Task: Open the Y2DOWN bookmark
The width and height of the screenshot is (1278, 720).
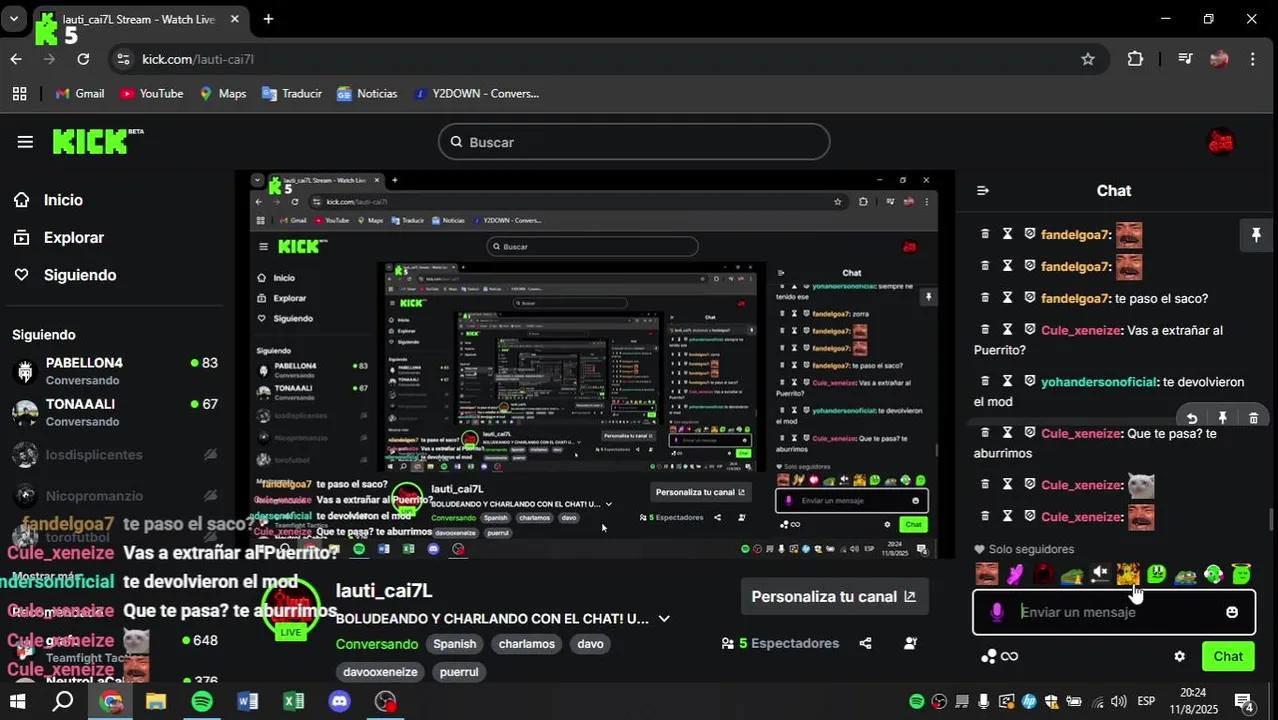Action: click(476, 93)
